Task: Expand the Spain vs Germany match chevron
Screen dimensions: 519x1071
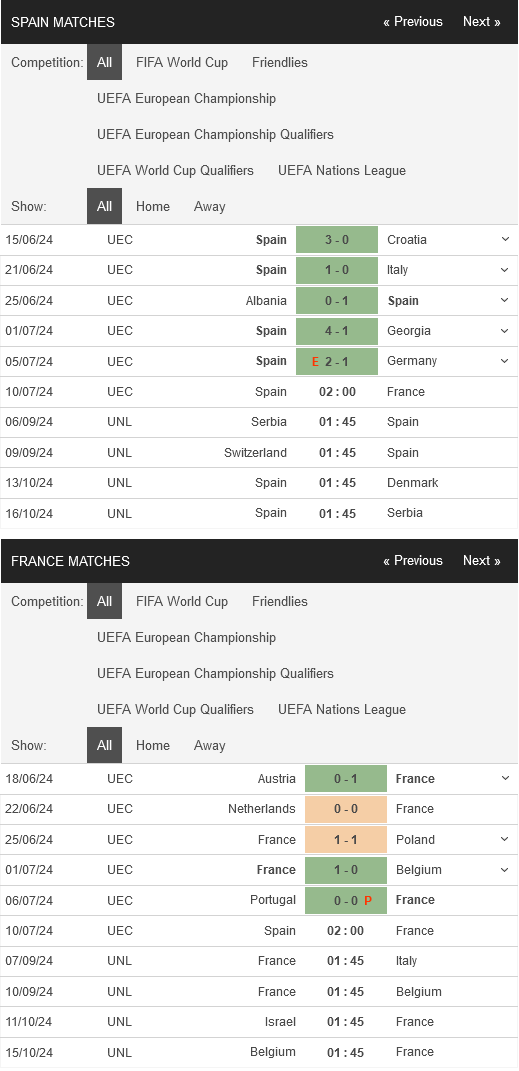Action: 505,361
